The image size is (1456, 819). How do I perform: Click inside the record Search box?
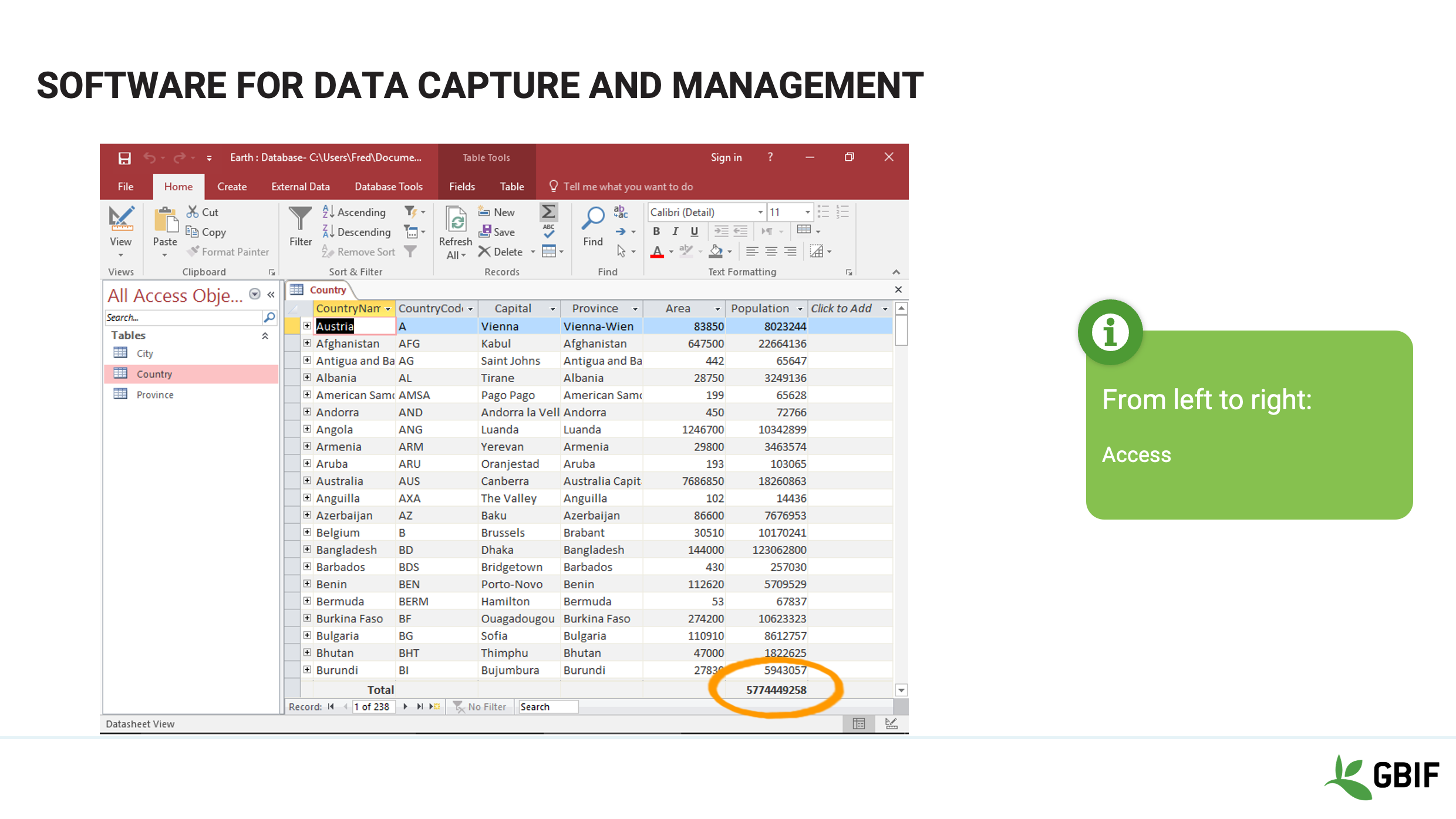click(547, 706)
